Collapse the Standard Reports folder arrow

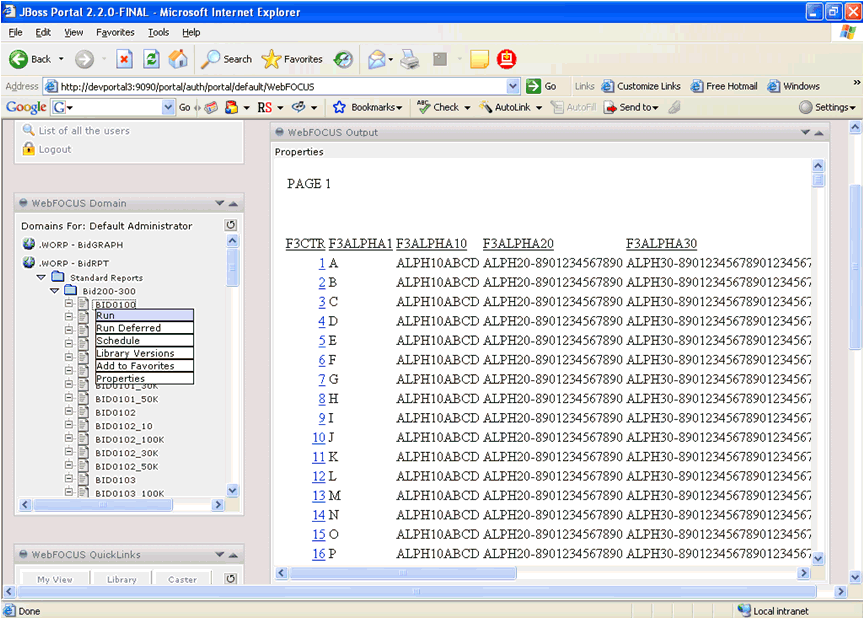click(x=41, y=277)
